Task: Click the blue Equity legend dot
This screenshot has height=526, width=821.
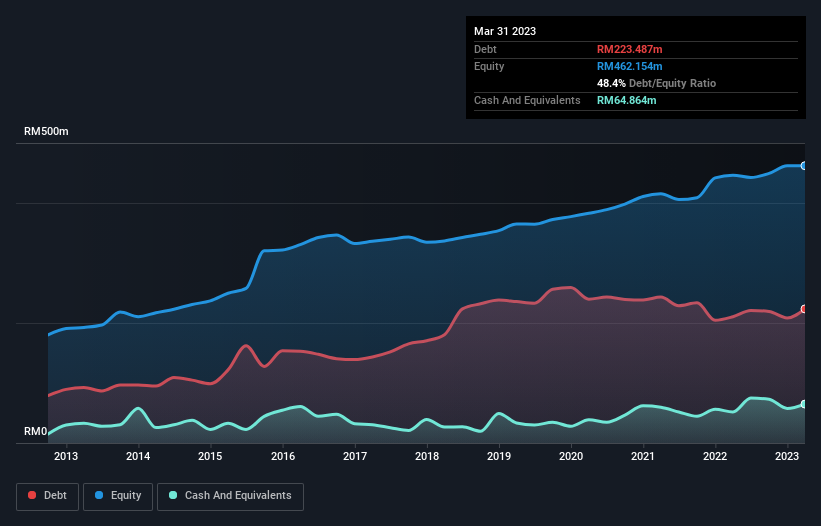Action: point(99,495)
